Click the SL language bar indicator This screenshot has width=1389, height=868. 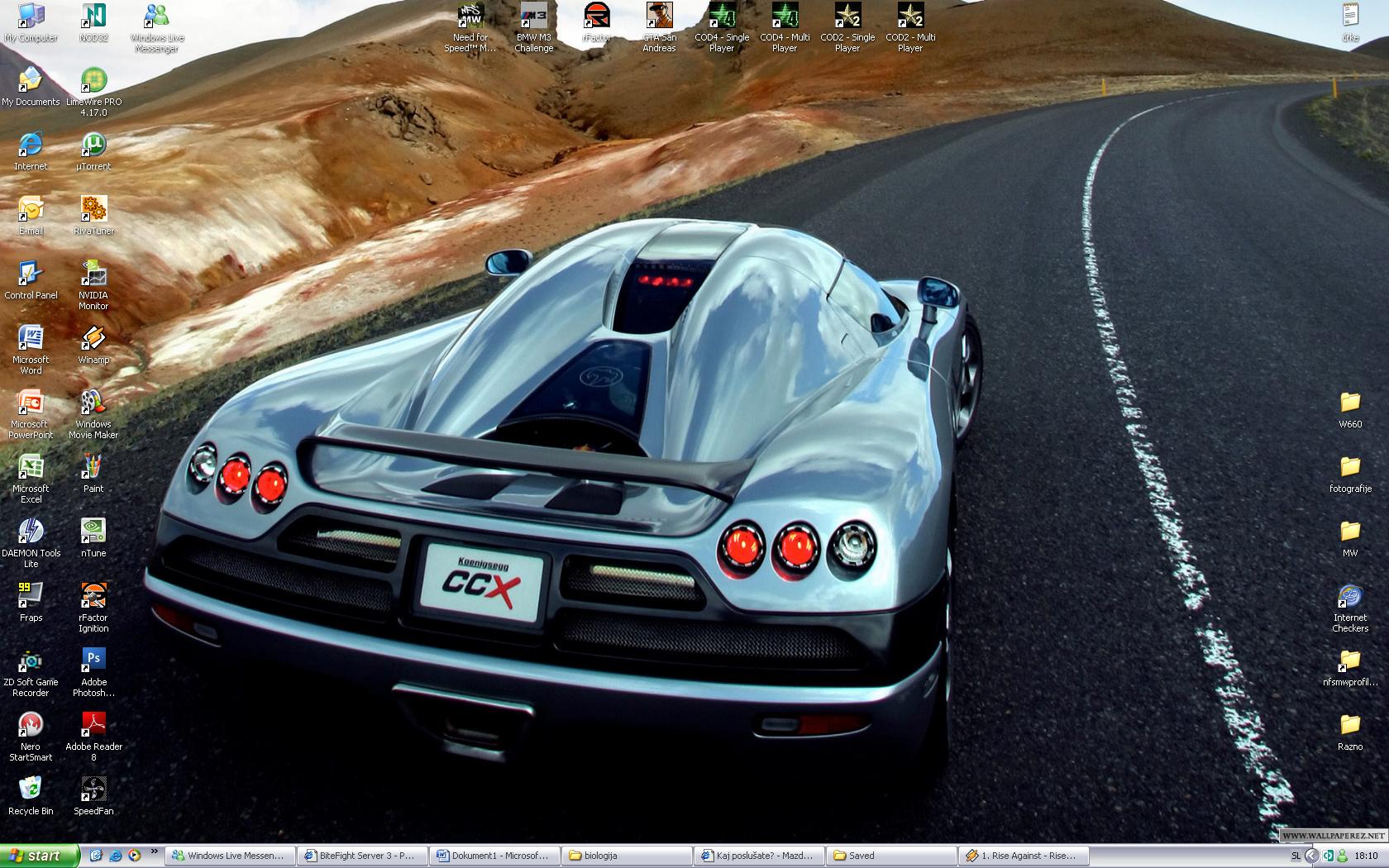(x=1296, y=856)
